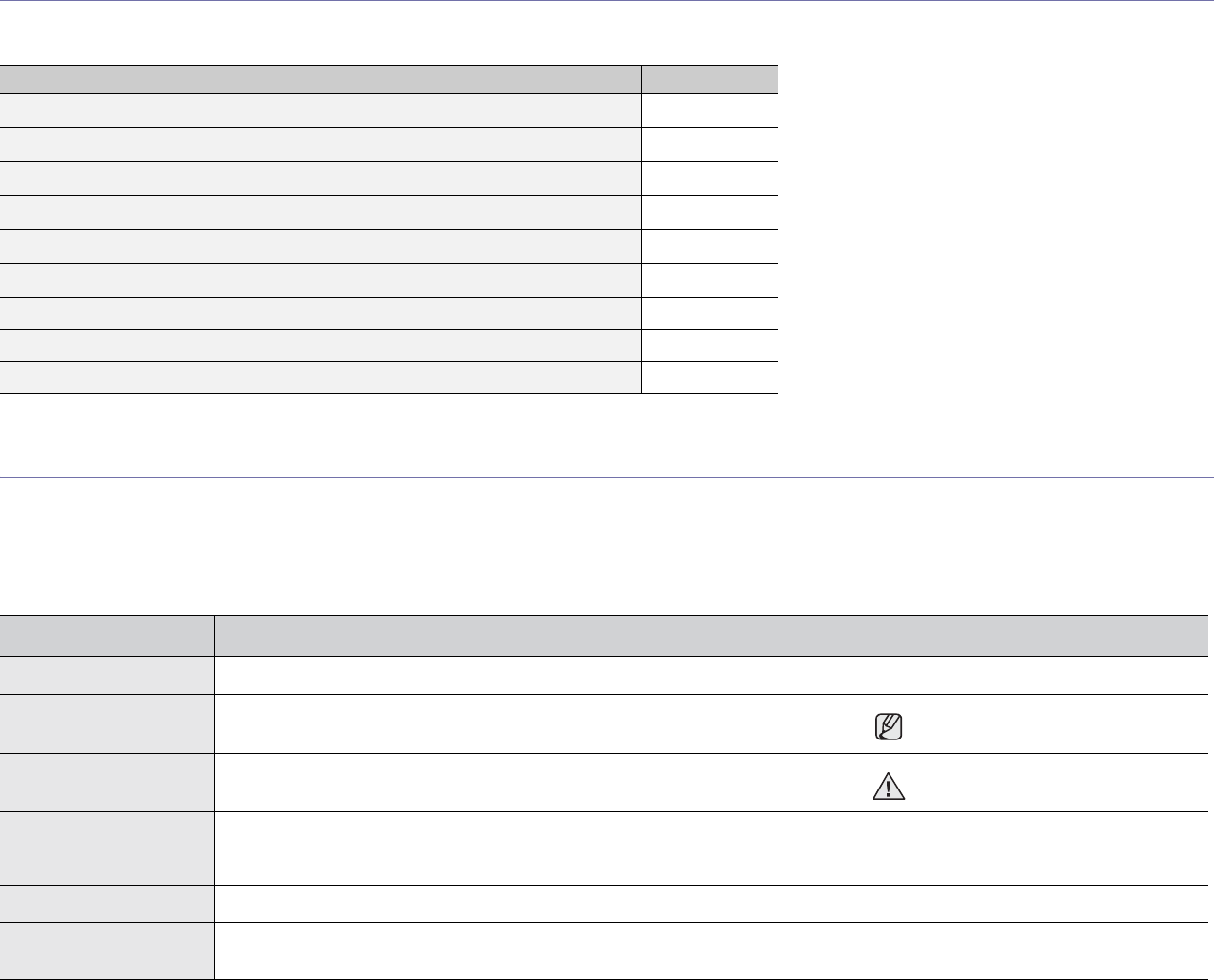Click the upper table's first narrow white cell
1214x980 pixels.
(x=709, y=111)
